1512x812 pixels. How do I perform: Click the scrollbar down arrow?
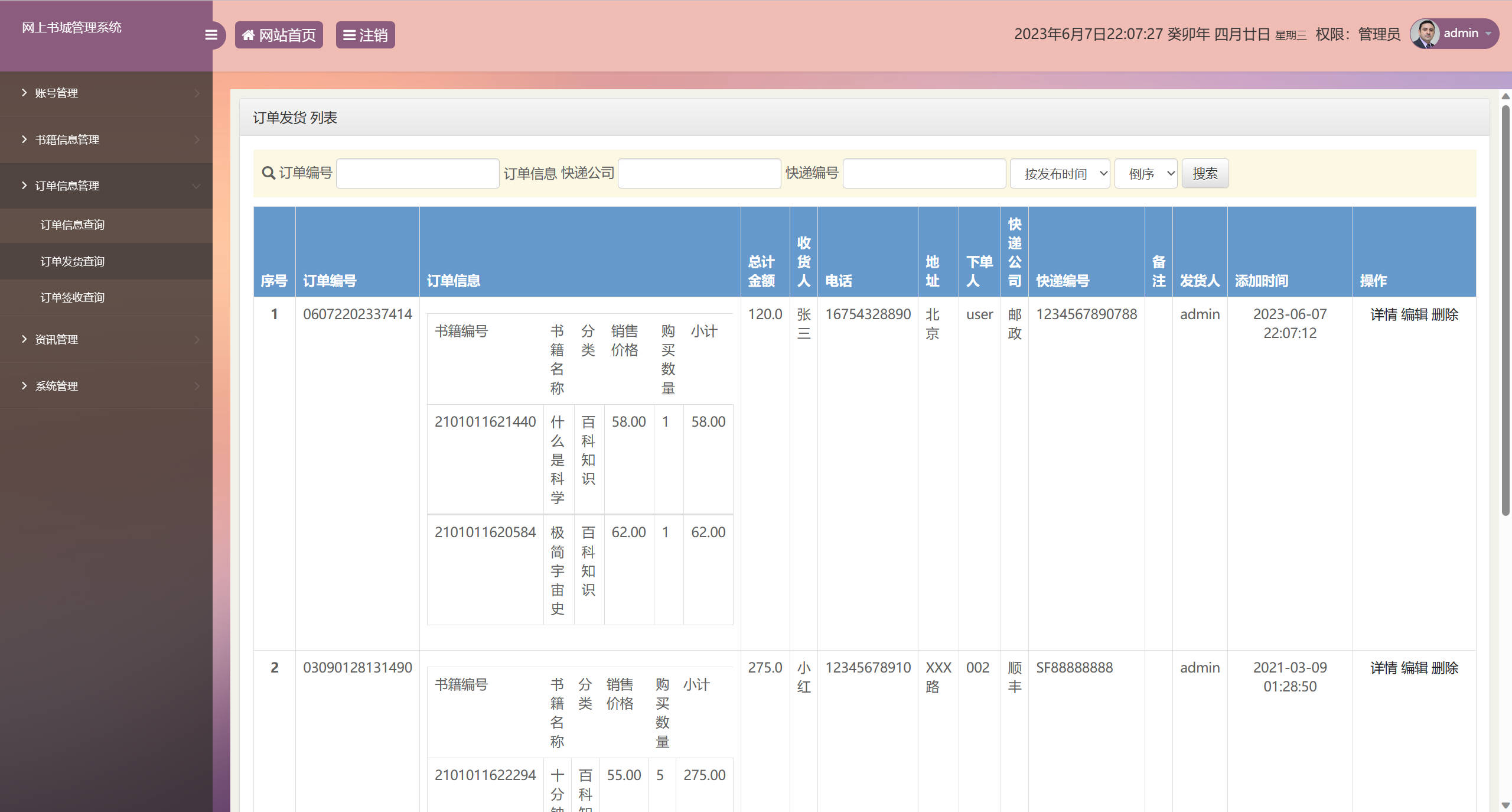(1506, 805)
